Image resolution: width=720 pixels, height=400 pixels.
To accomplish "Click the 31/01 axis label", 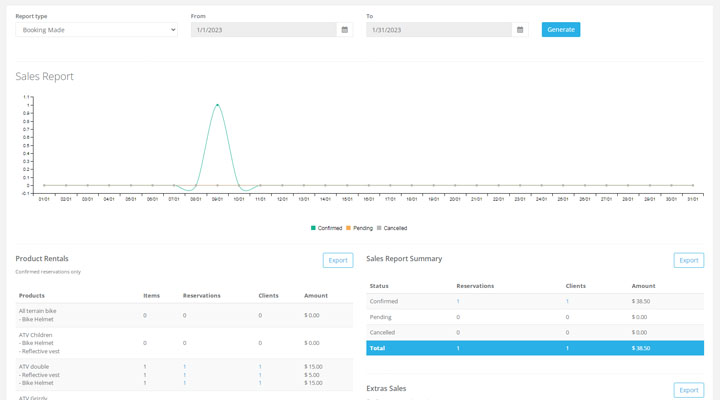I will pyautogui.click(x=692, y=199).
